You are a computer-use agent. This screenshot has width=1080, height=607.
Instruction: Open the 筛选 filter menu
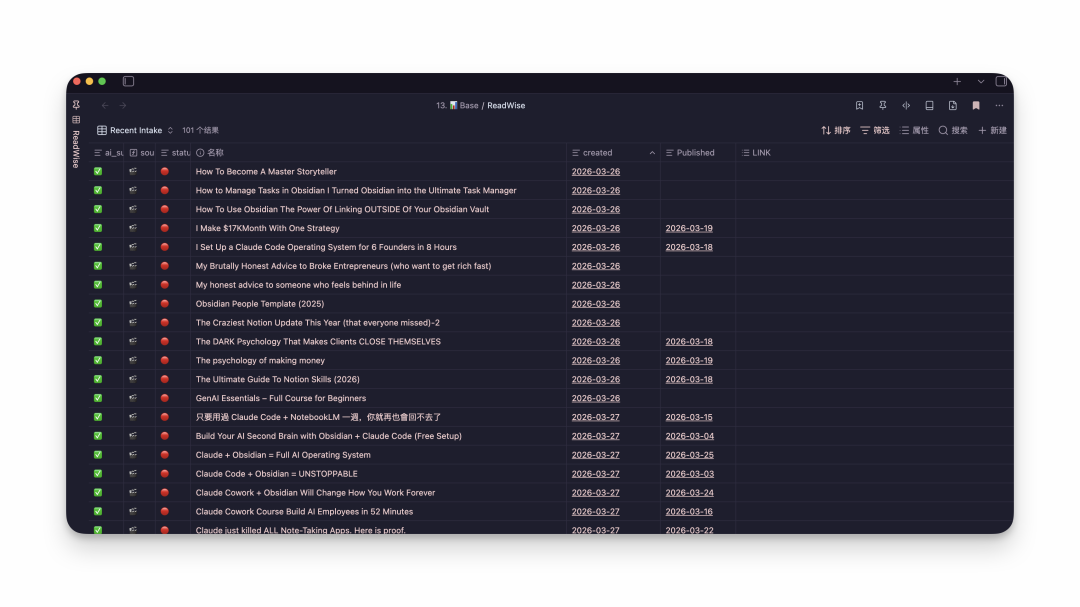[875, 130]
